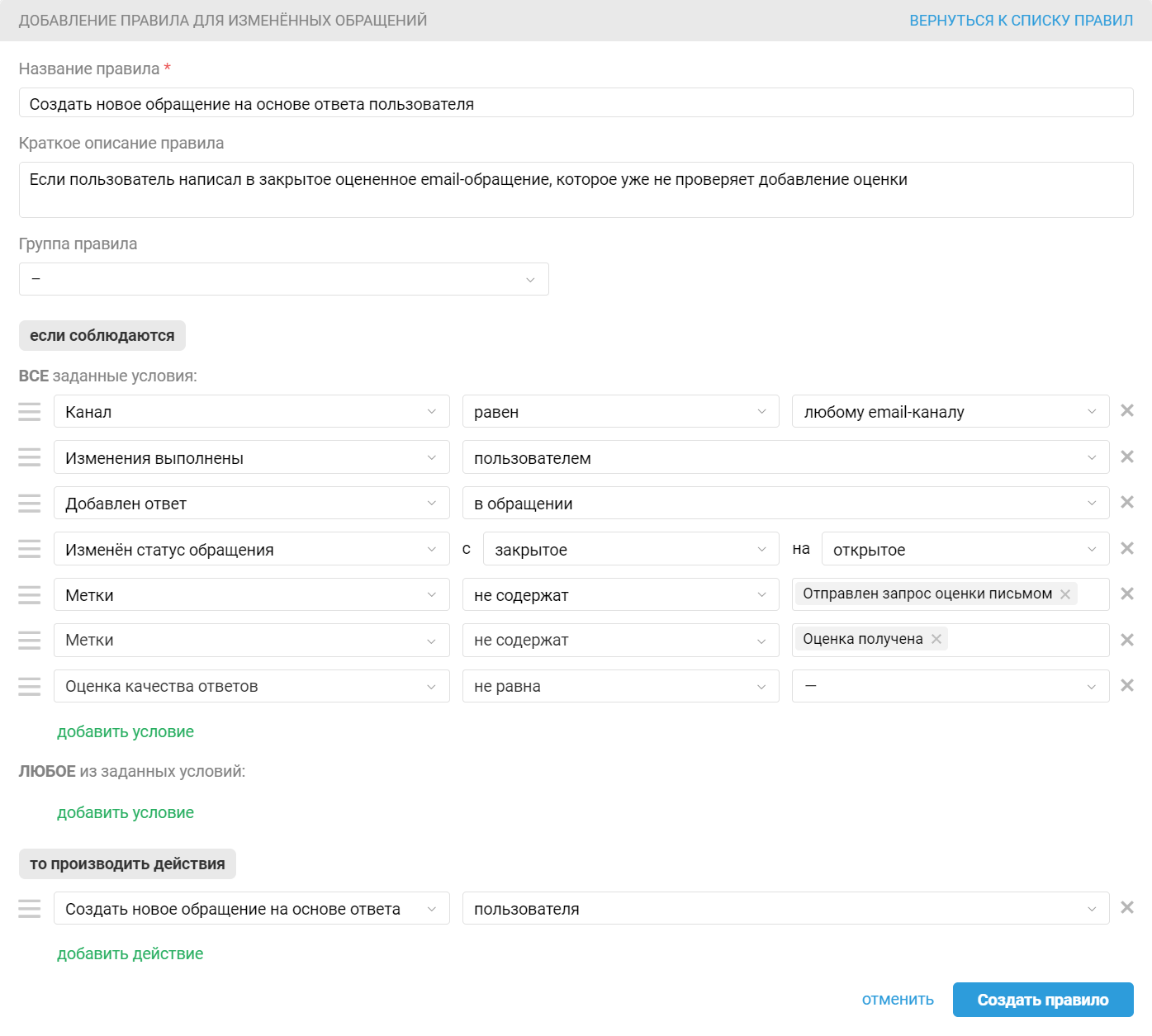Viewport: 1152px width, 1036px height.
Task: Open the Группа правила dropdown
Action: coord(283,279)
